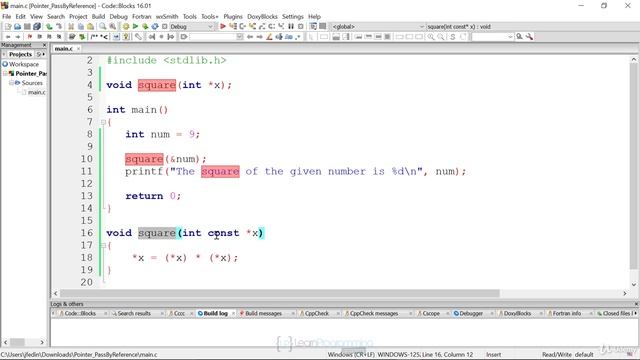
Task: Build the project with the gear icon
Action: click(x=126, y=27)
